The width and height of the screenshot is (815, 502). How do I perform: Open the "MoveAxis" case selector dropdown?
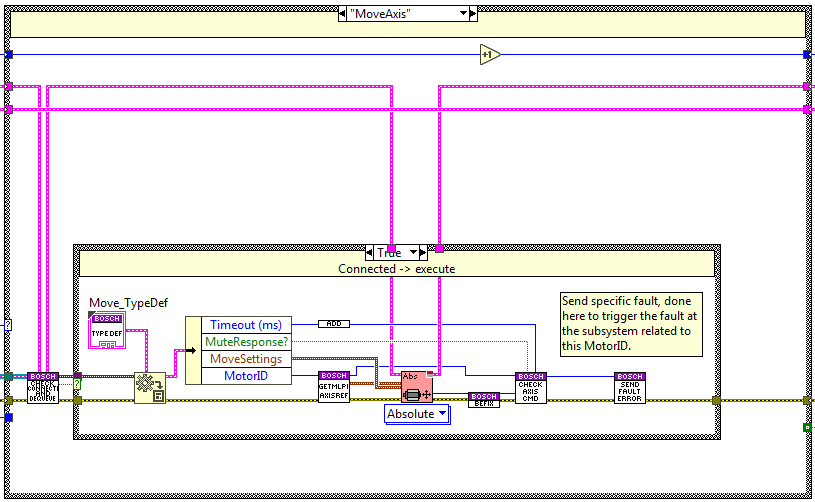463,14
